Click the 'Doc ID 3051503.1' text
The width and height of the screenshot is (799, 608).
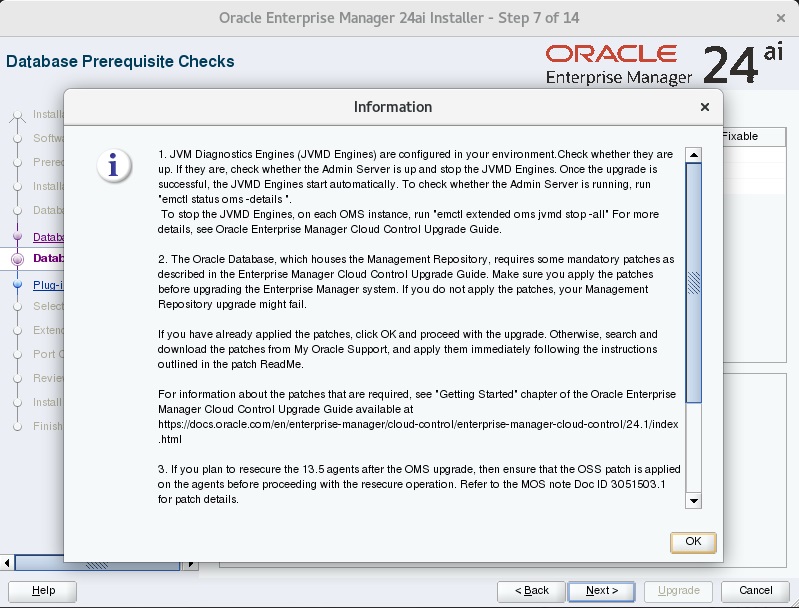click(620, 484)
